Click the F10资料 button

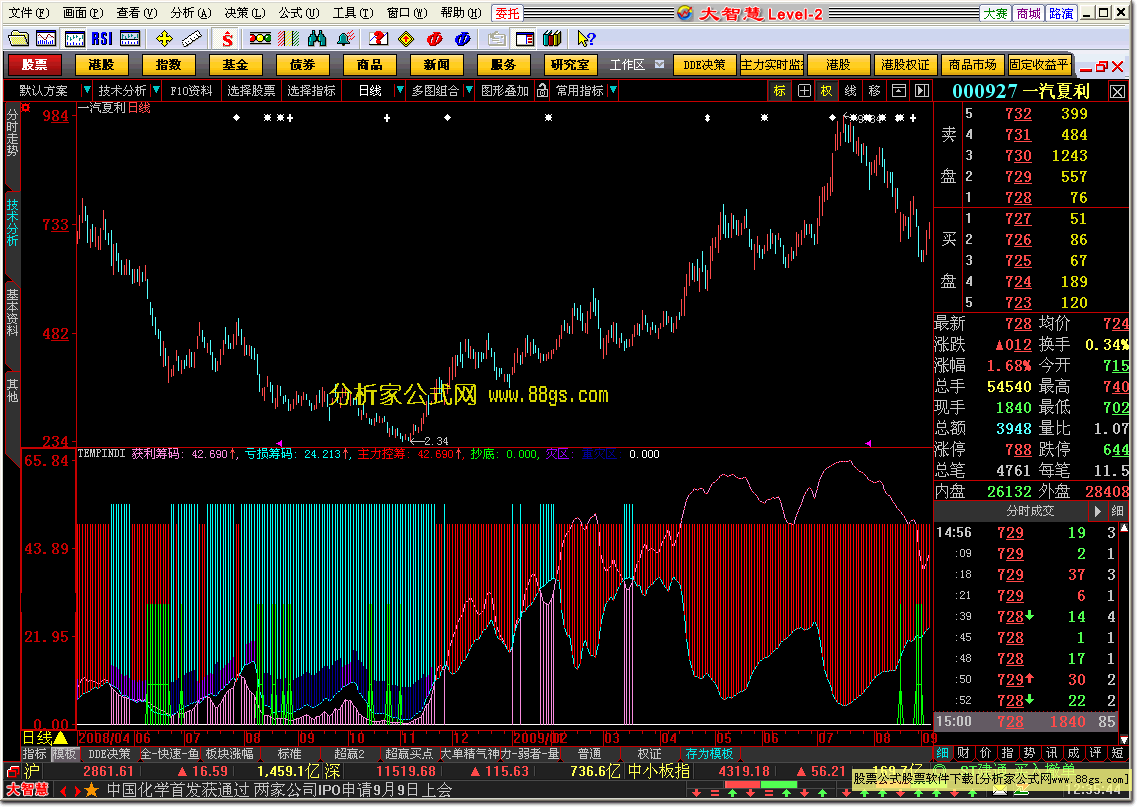[x=191, y=91]
